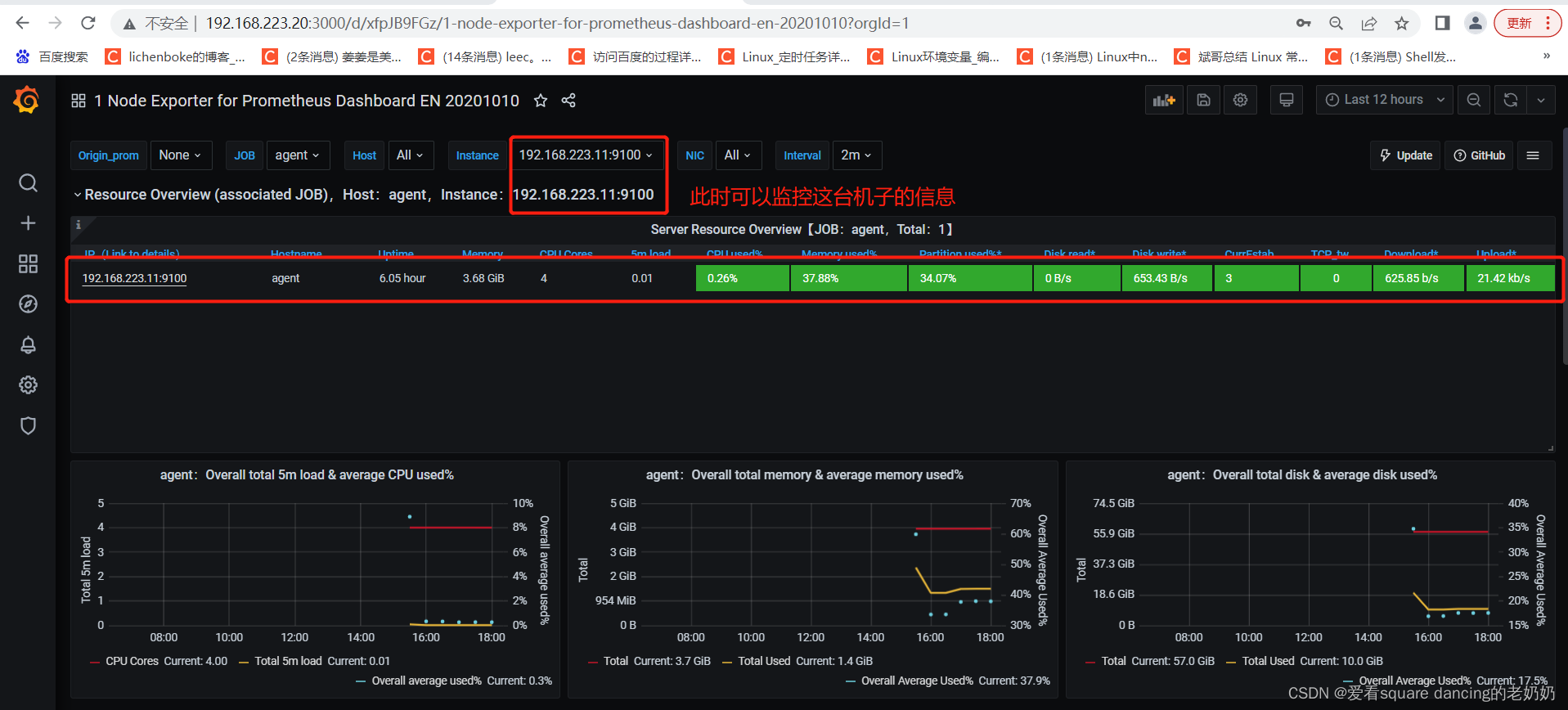Click the 0.26% CPU used cell
This screenshot has height=710, width=1568.
743,278
